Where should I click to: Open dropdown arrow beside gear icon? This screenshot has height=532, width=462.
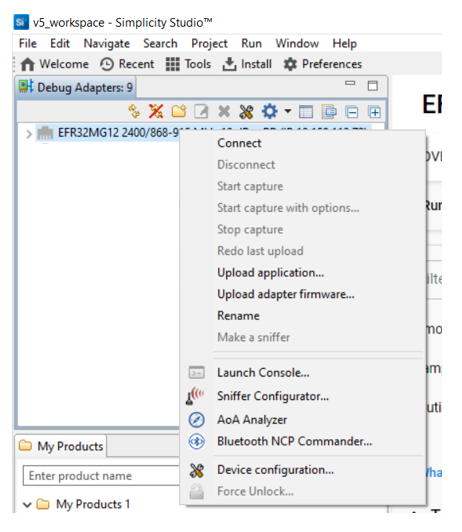288,111
